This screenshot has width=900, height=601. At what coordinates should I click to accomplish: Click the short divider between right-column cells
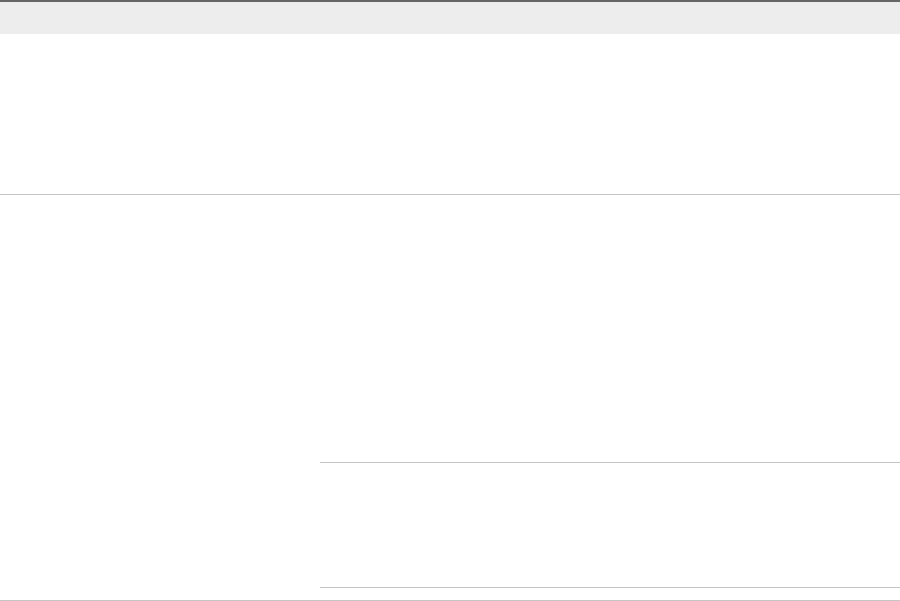(x=608, y=462)
